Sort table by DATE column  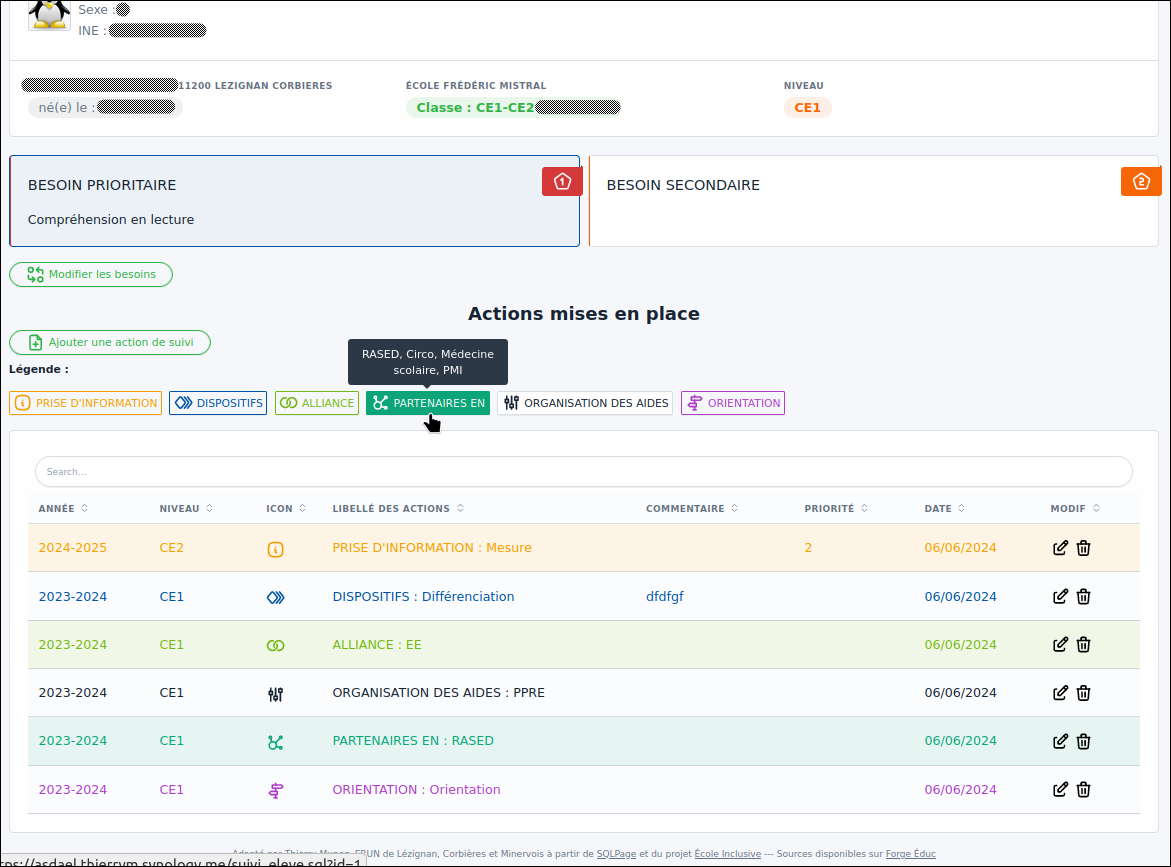tap(945, 509)
